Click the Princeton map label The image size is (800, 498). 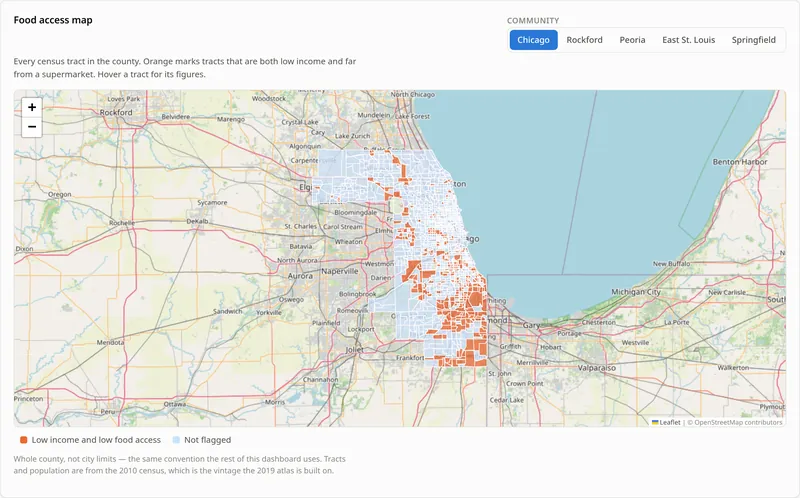tap(29, 399)
